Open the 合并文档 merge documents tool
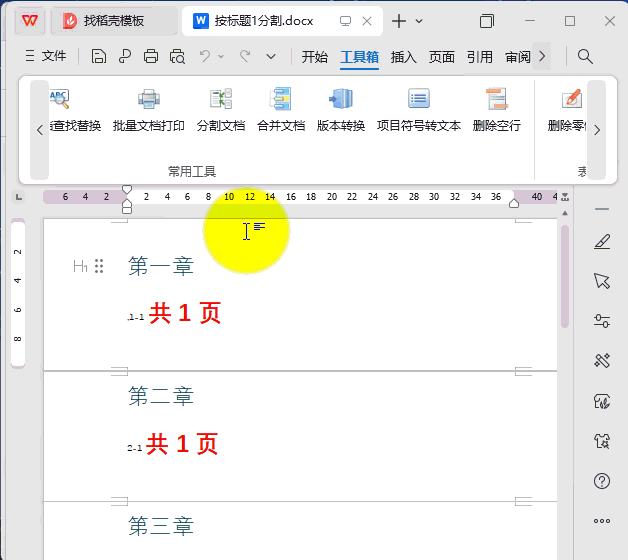 pos(281,110)
